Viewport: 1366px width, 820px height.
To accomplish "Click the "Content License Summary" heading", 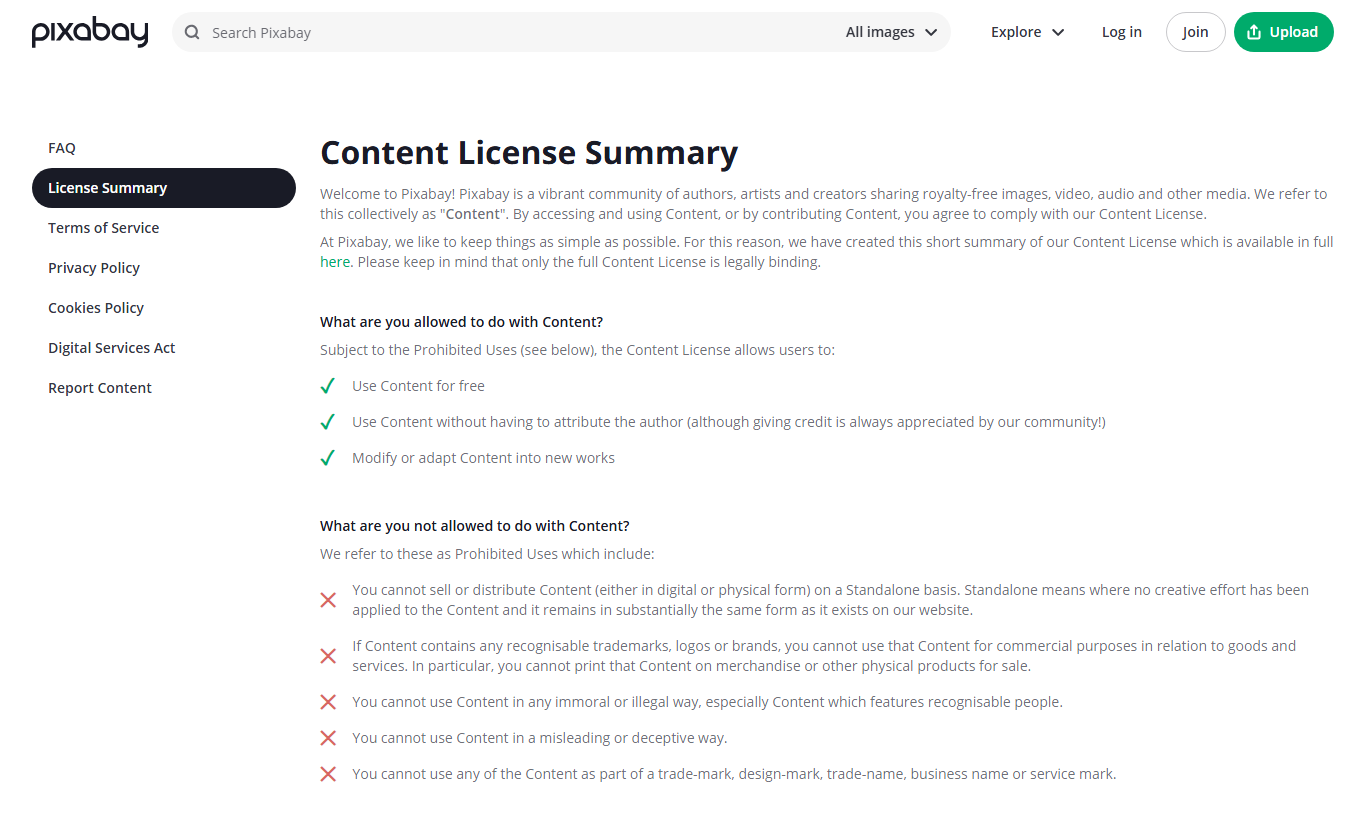I will tap(529, 153).
